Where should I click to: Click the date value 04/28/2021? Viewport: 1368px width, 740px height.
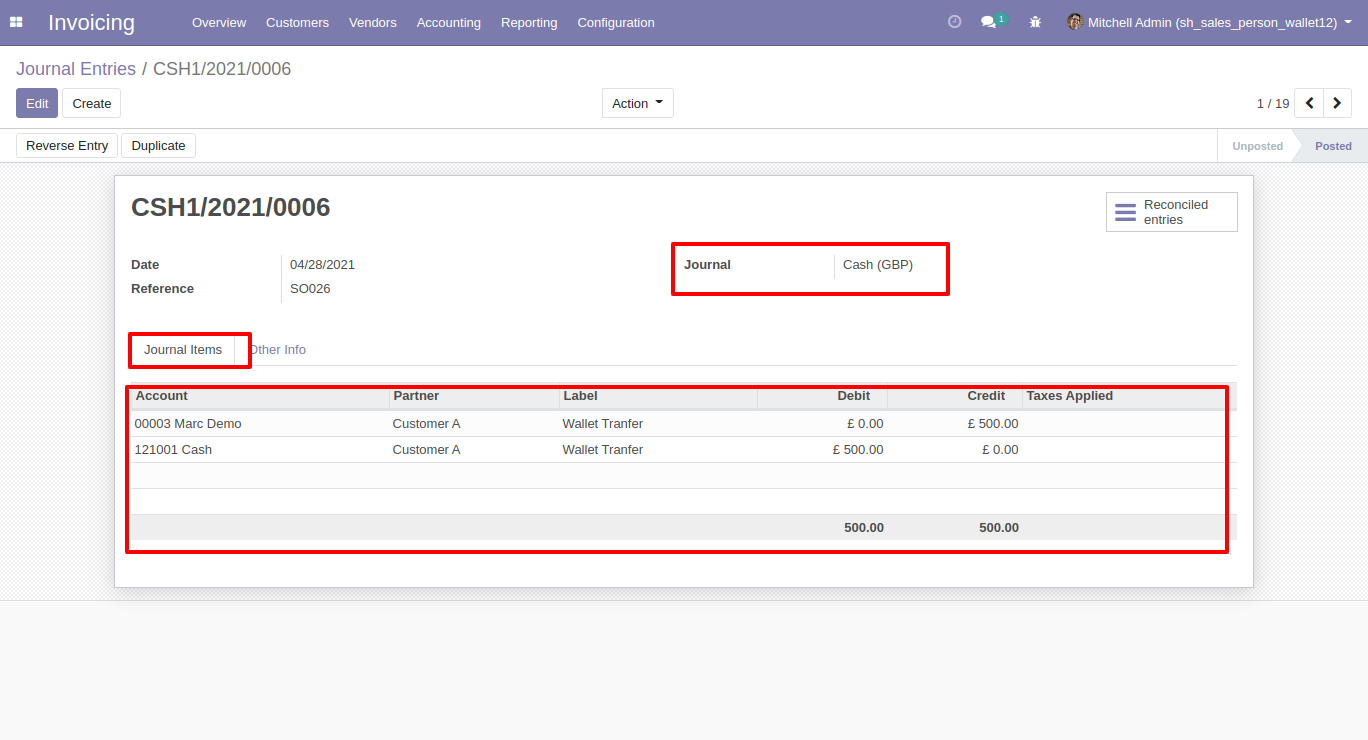322,265
